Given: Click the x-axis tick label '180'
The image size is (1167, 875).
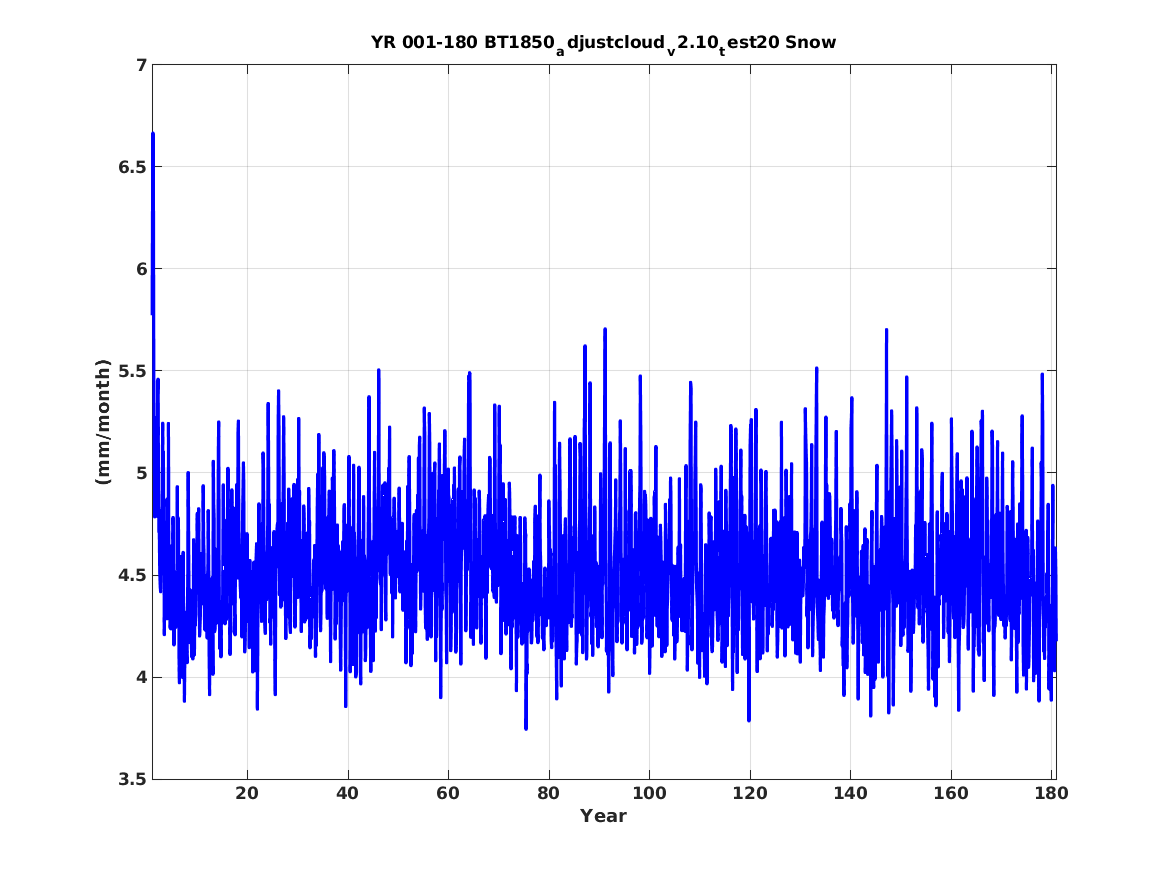Looking at the screenshot, I should (x=1052, y=794).
